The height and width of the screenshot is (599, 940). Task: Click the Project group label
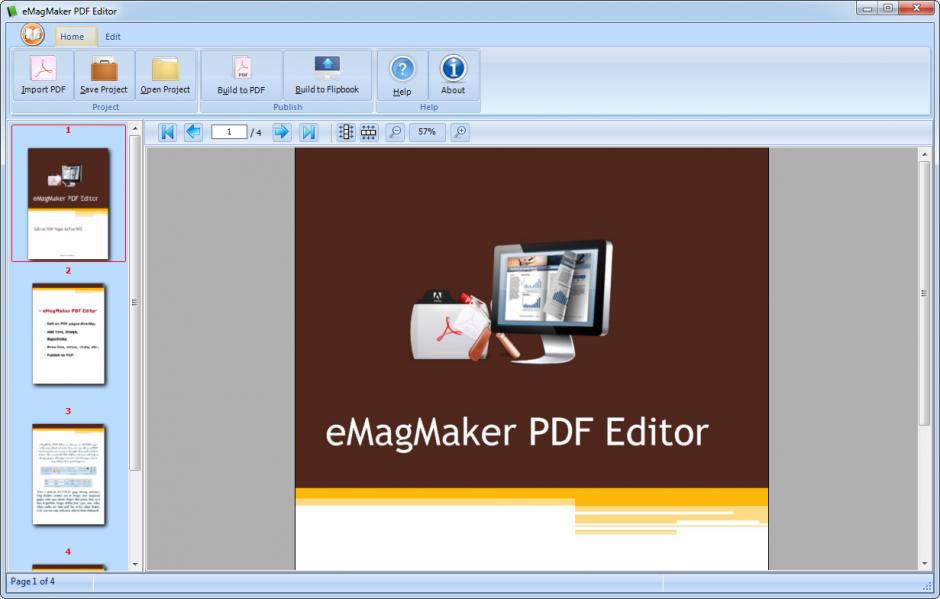[106, 107]
